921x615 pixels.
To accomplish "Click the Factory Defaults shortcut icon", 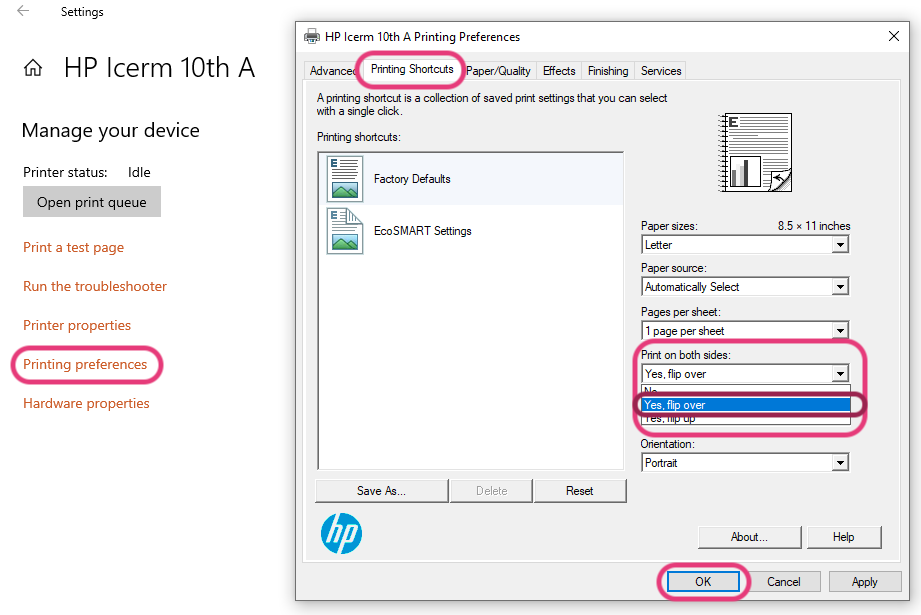I will coord(345,179).
